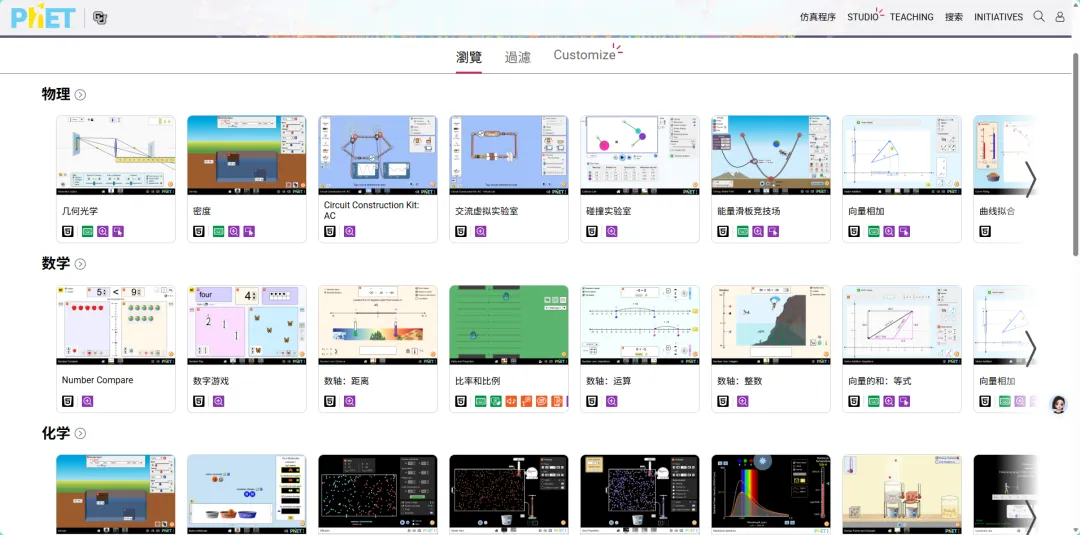1080x535 pixels.
Task: Click green keyboard icon on 几何光学 card
Action: pyautogui.click(x=87, y=231)
